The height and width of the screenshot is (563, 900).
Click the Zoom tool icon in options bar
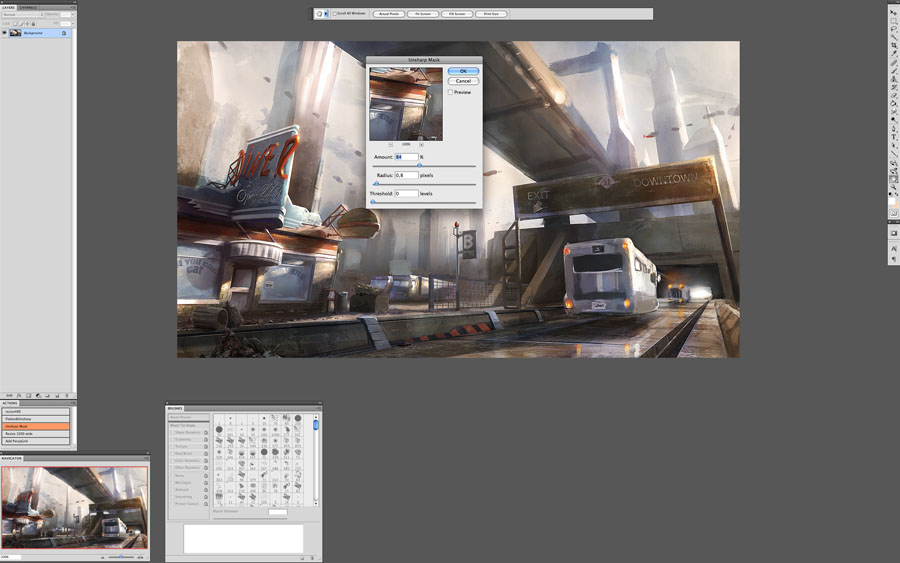point(319,14)
